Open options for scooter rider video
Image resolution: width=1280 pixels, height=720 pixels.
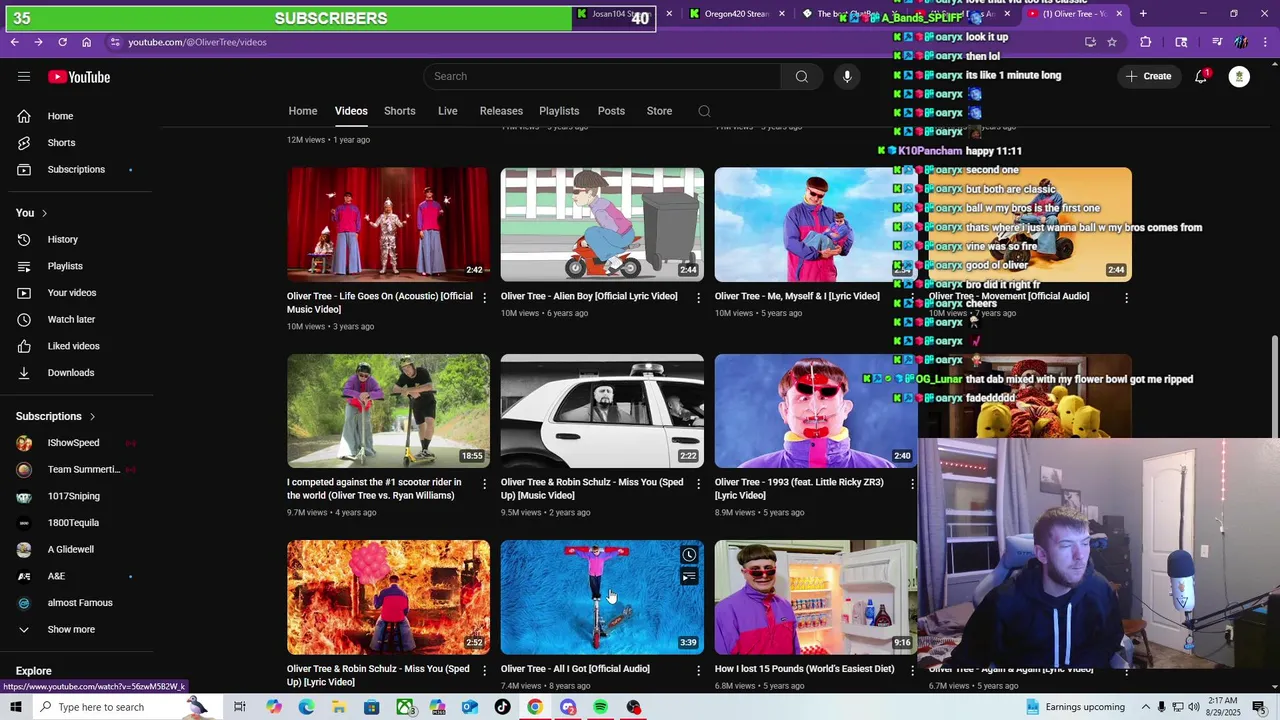tap(484, 484)
